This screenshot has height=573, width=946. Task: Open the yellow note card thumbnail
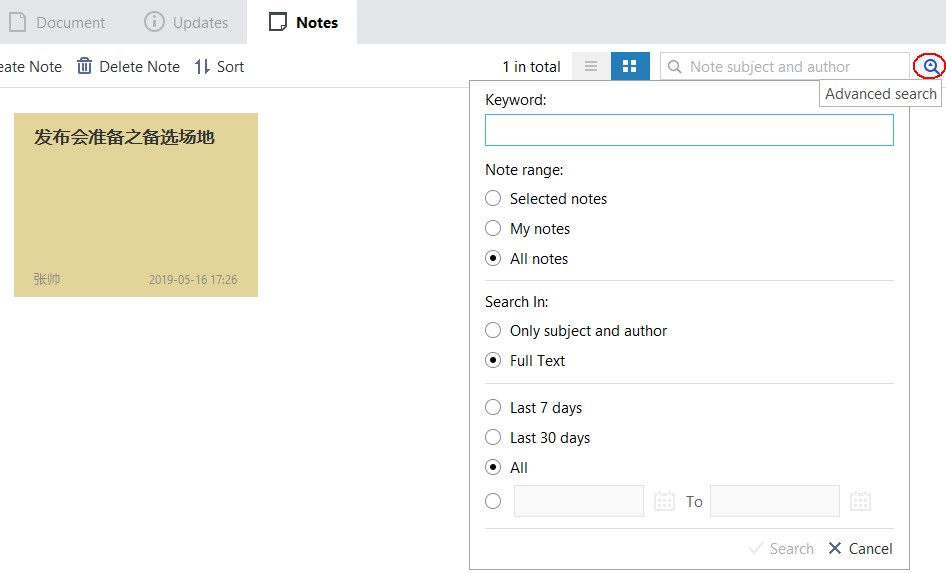[136, 205]
